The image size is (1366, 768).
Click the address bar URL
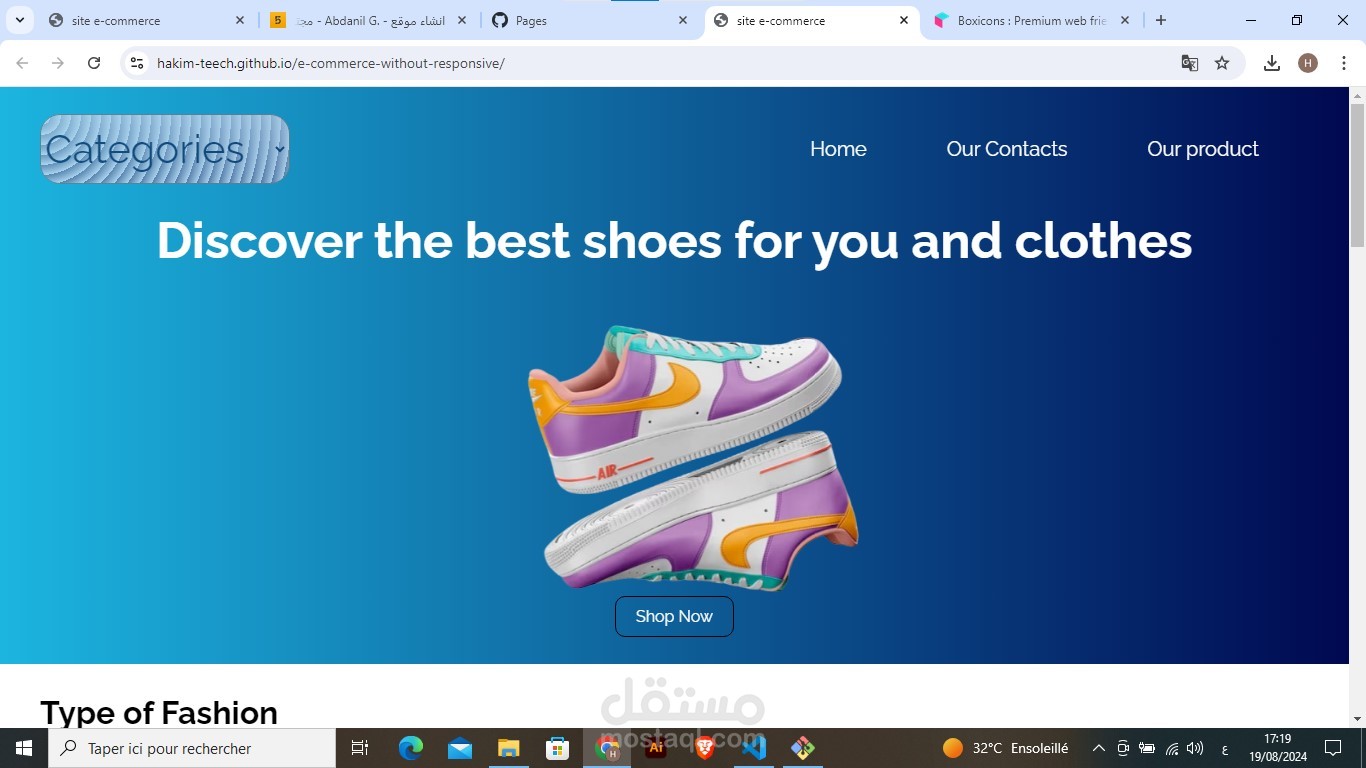coord(331,63)
